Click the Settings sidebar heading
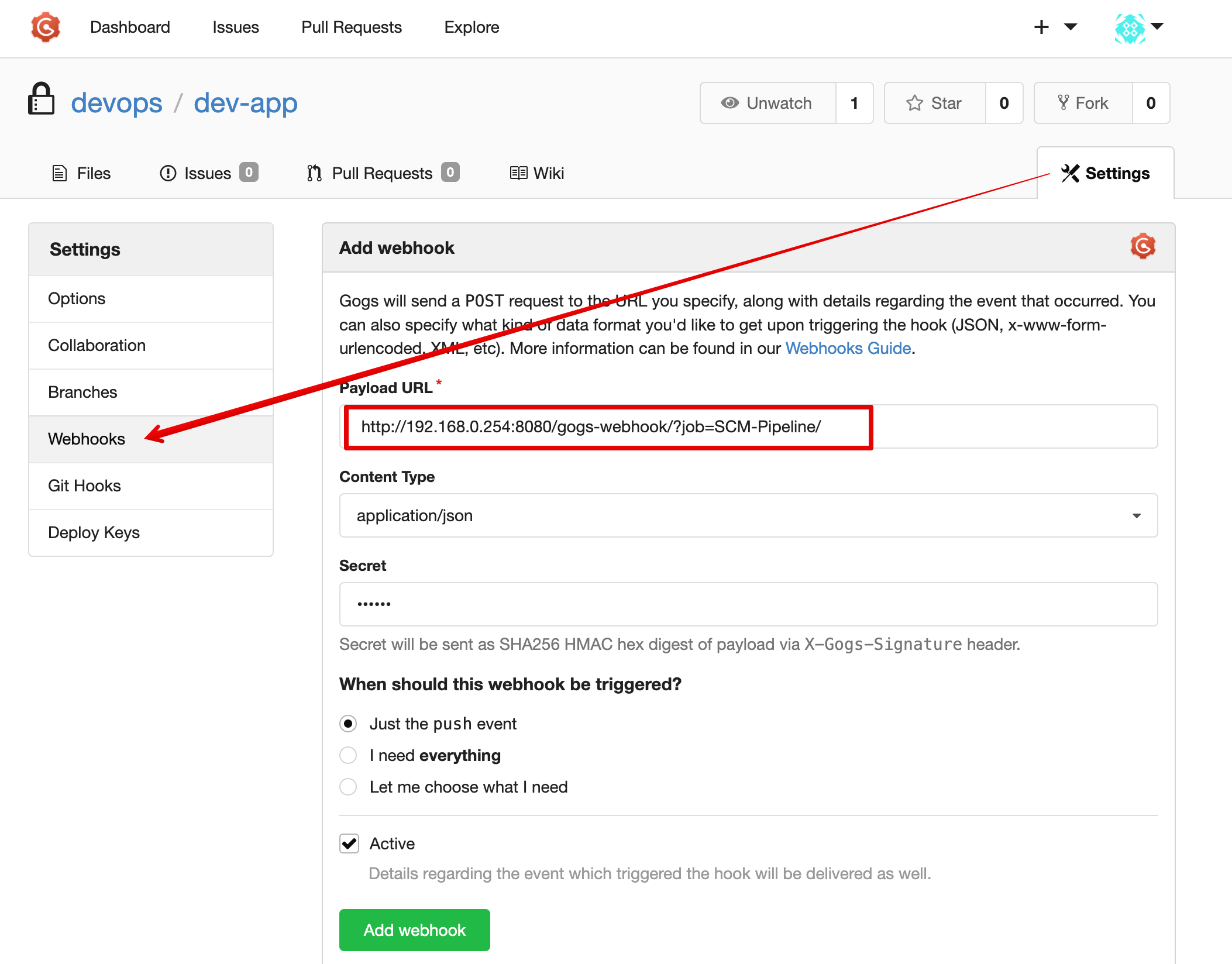 click(x=85, y=250)
